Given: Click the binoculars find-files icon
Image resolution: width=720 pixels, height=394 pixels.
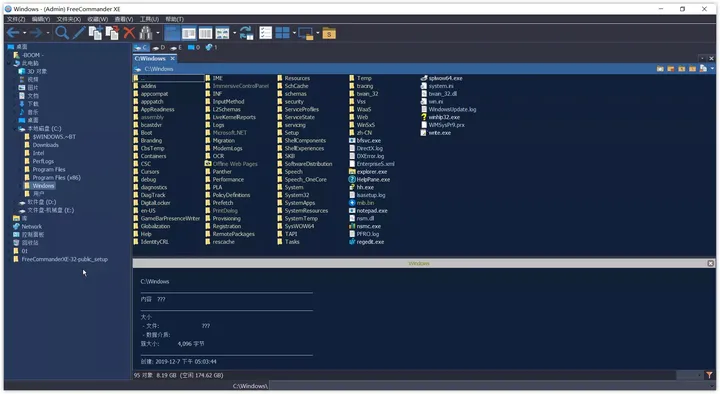Looking at the screenshot, I should click(x=146, y=33).
